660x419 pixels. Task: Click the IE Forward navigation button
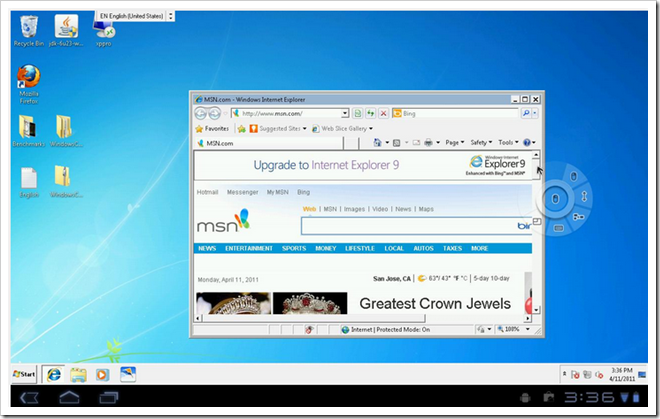point(214,113)
